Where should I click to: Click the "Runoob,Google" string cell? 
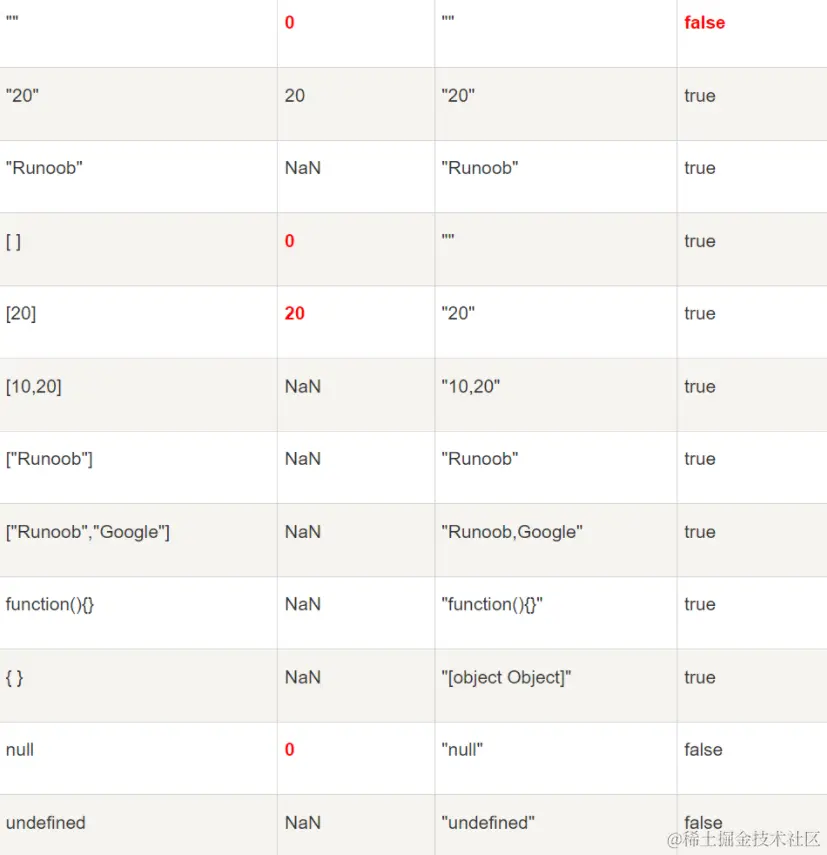(512, 532)
